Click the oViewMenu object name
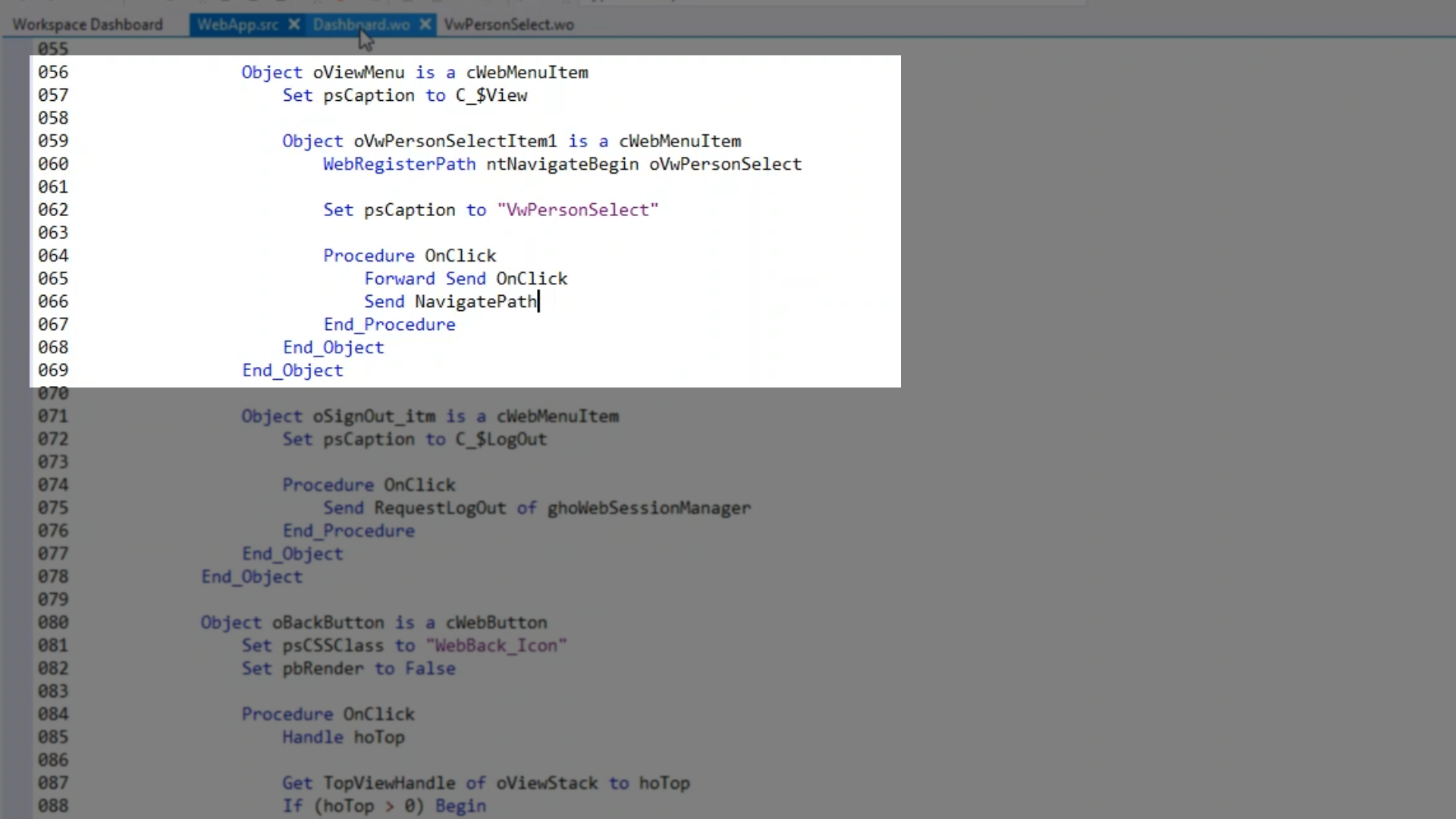The height and width of the screenshot is (819, 1456). [359, 72]
